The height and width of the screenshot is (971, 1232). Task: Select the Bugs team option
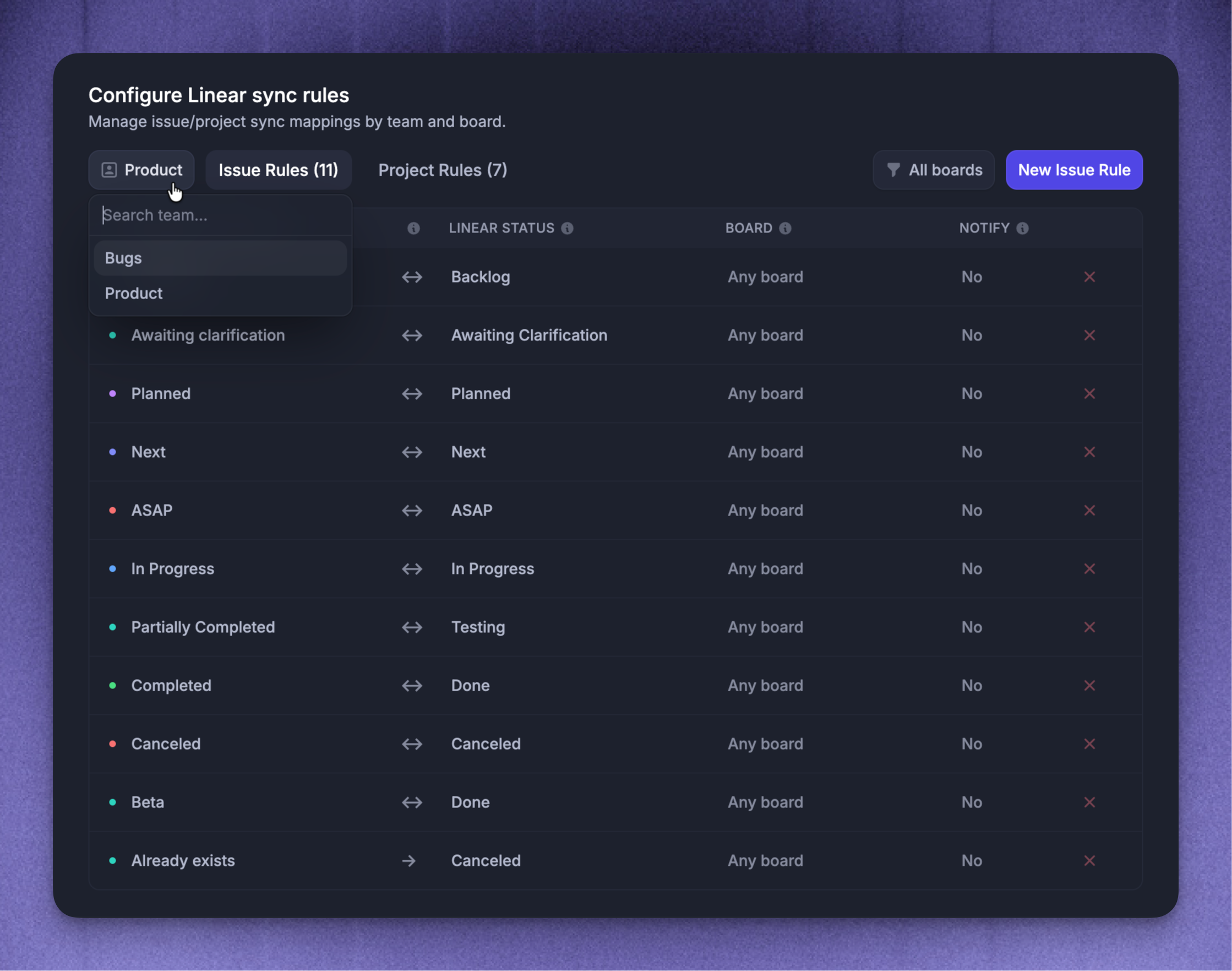(221, 258)
